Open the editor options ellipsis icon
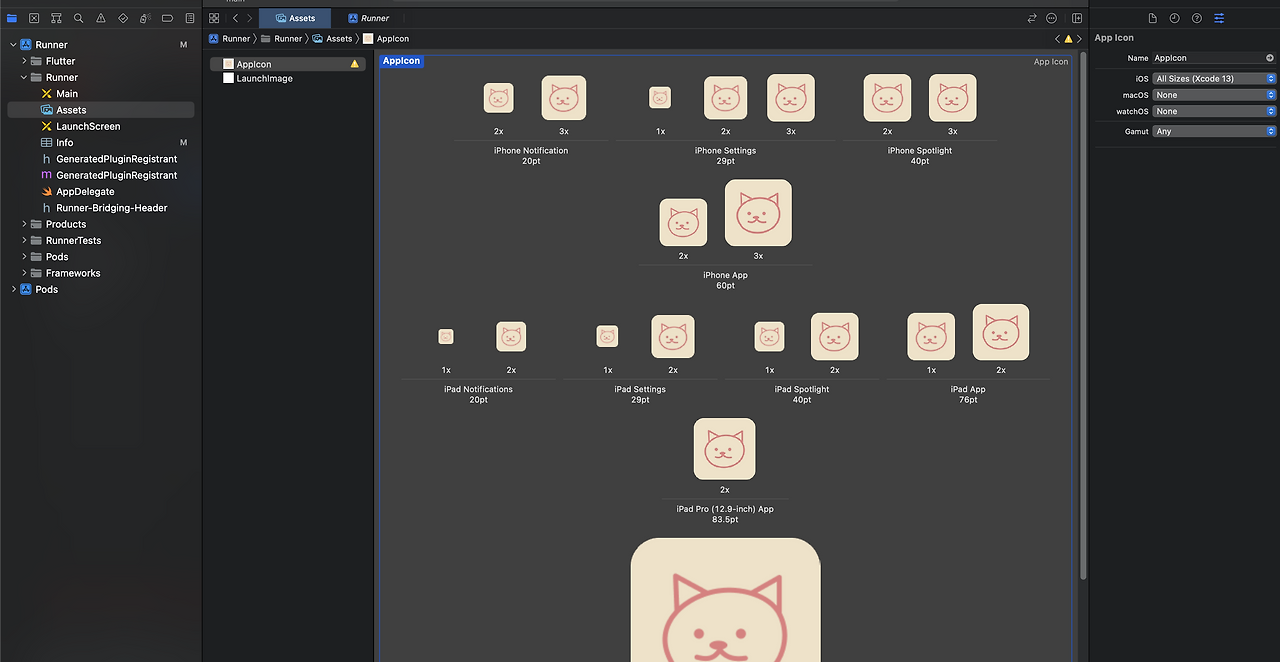Screen dimensions: 1280x662 1051,18
